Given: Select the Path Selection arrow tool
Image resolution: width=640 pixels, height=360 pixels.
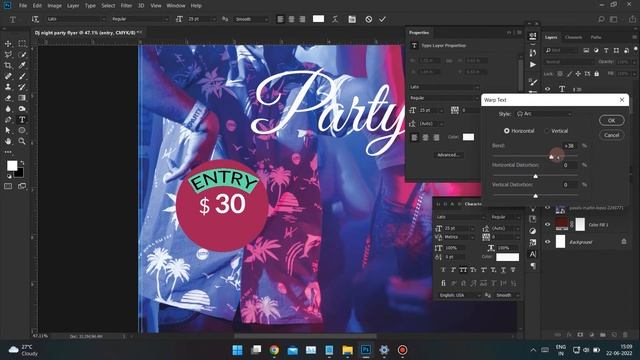Looking at the screenshot, I should point(8,130).
